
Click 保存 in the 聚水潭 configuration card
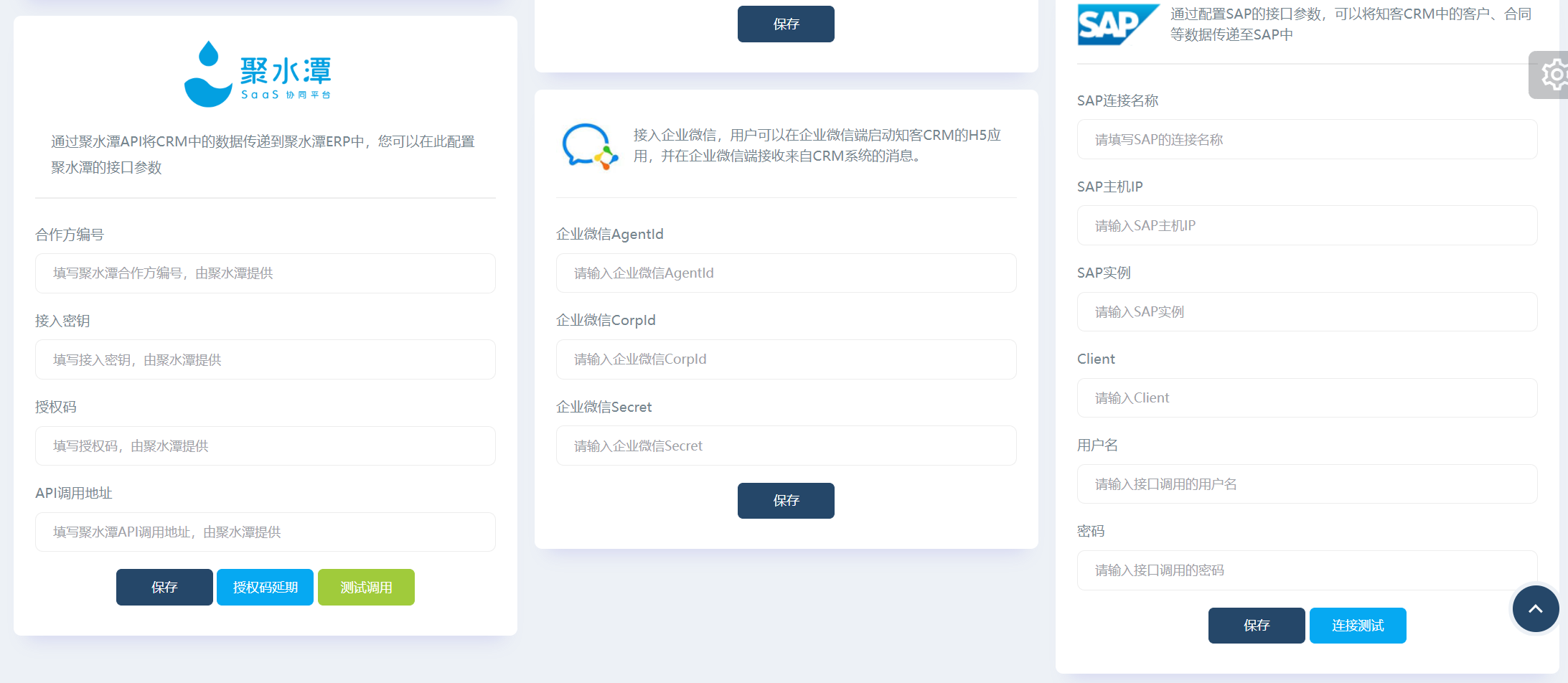(164, 587)
